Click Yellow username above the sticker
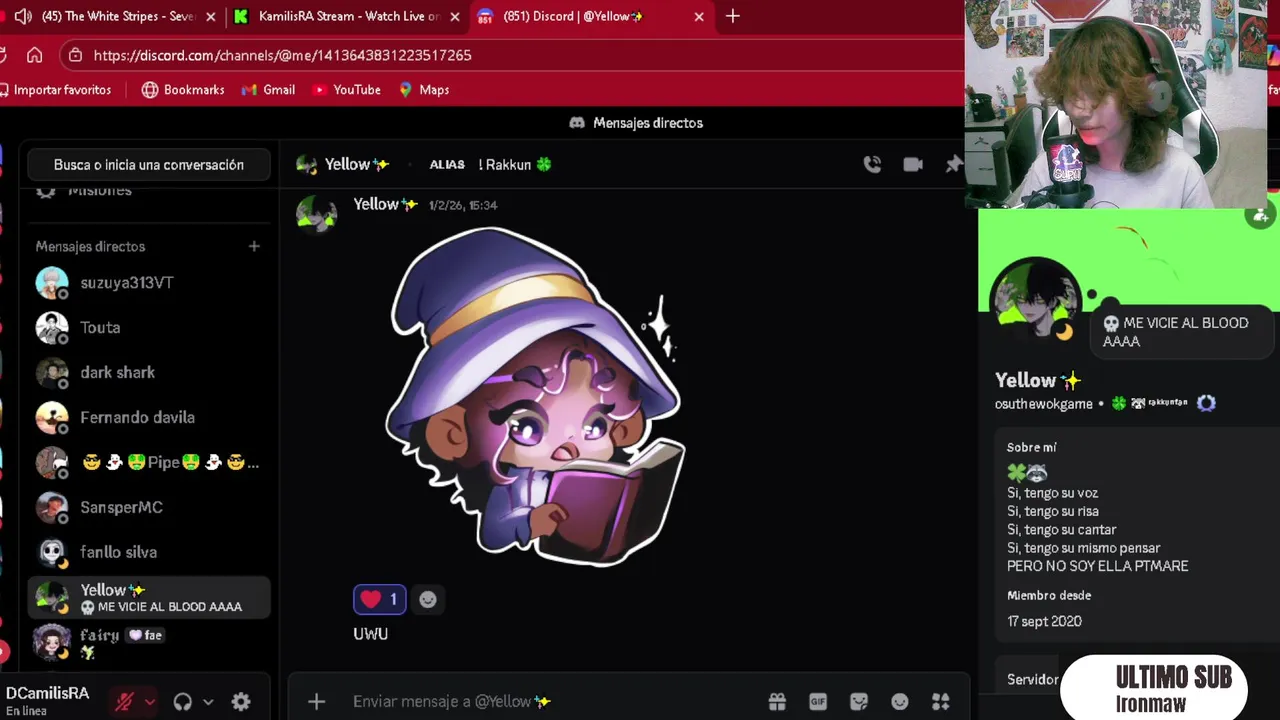 click(x=385, y=204)
